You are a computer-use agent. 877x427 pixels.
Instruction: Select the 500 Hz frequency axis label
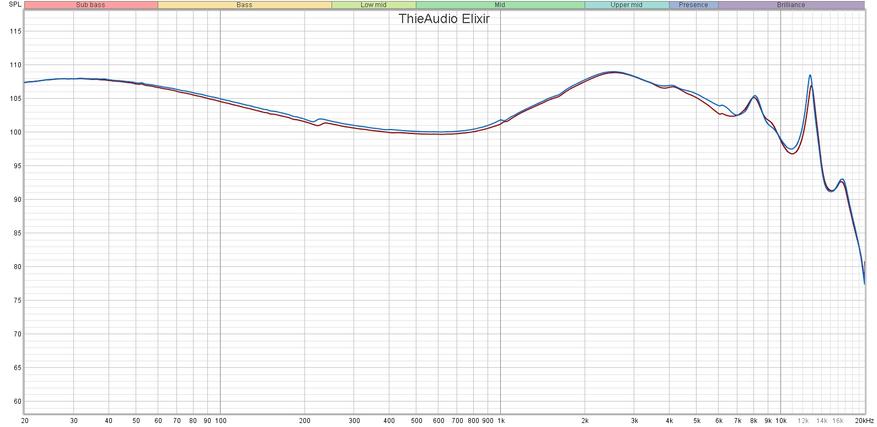(416, 421)
